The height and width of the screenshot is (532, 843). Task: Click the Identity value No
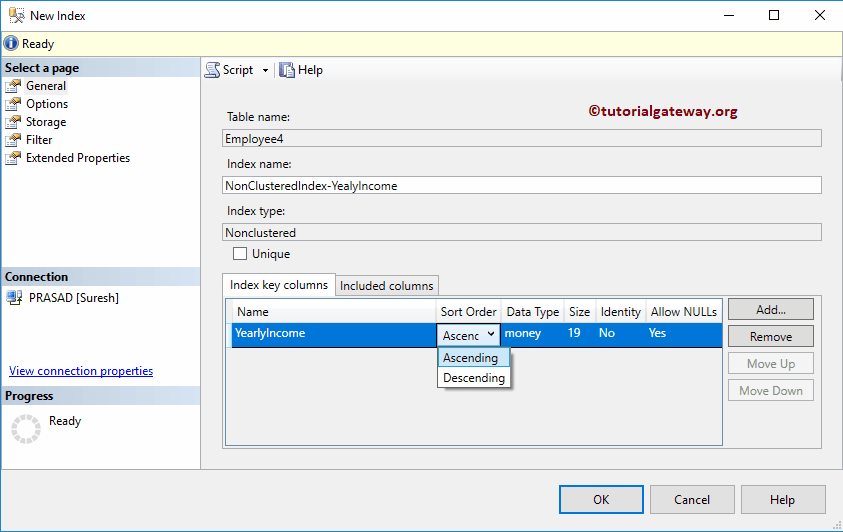point(606,333)
